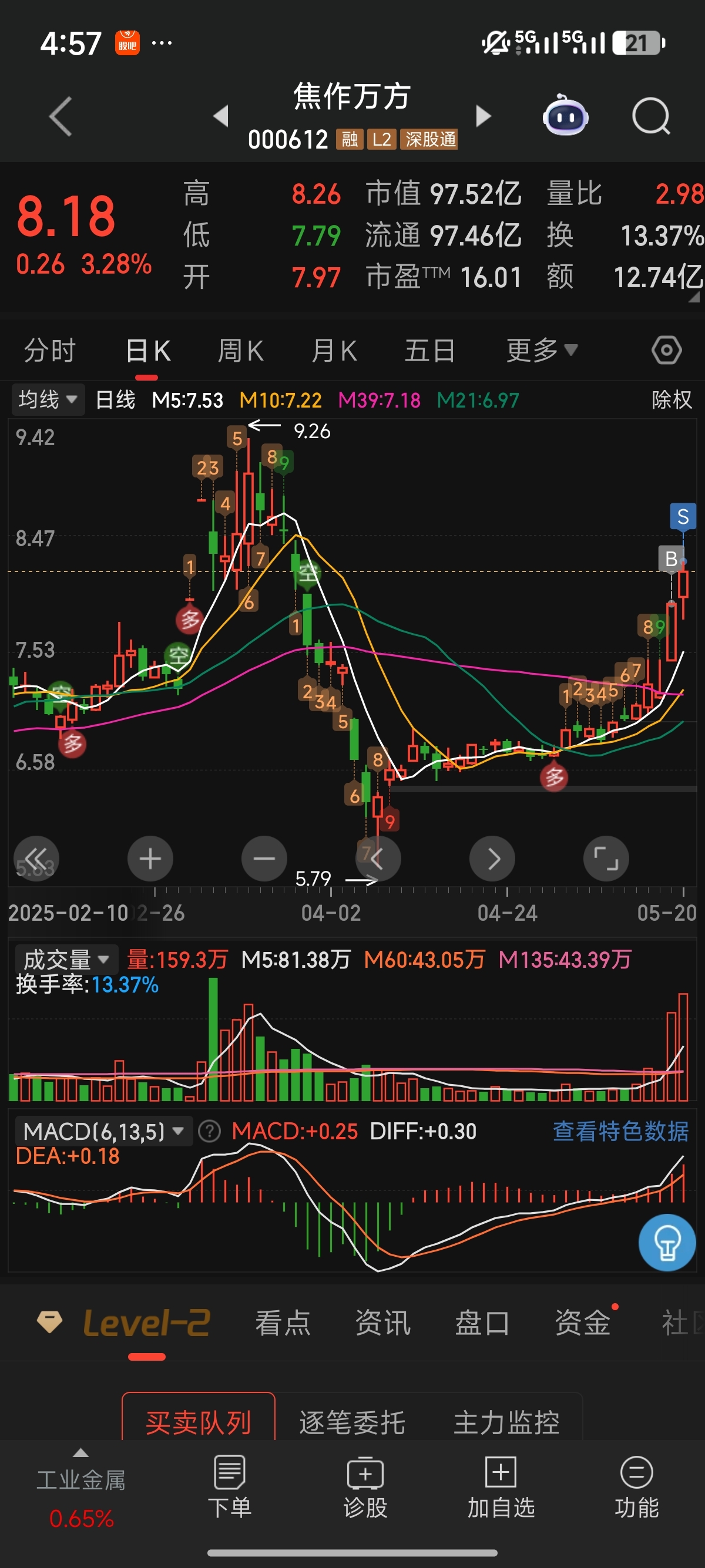The height and width of the screenshot is (1568, 705).
Task: Open chart settings hexagon gear icon
Action: click(x=667, y=351)
